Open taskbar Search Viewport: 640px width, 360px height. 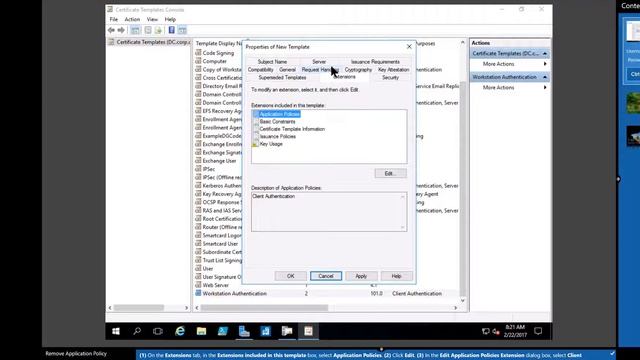[x=137, y=331]
